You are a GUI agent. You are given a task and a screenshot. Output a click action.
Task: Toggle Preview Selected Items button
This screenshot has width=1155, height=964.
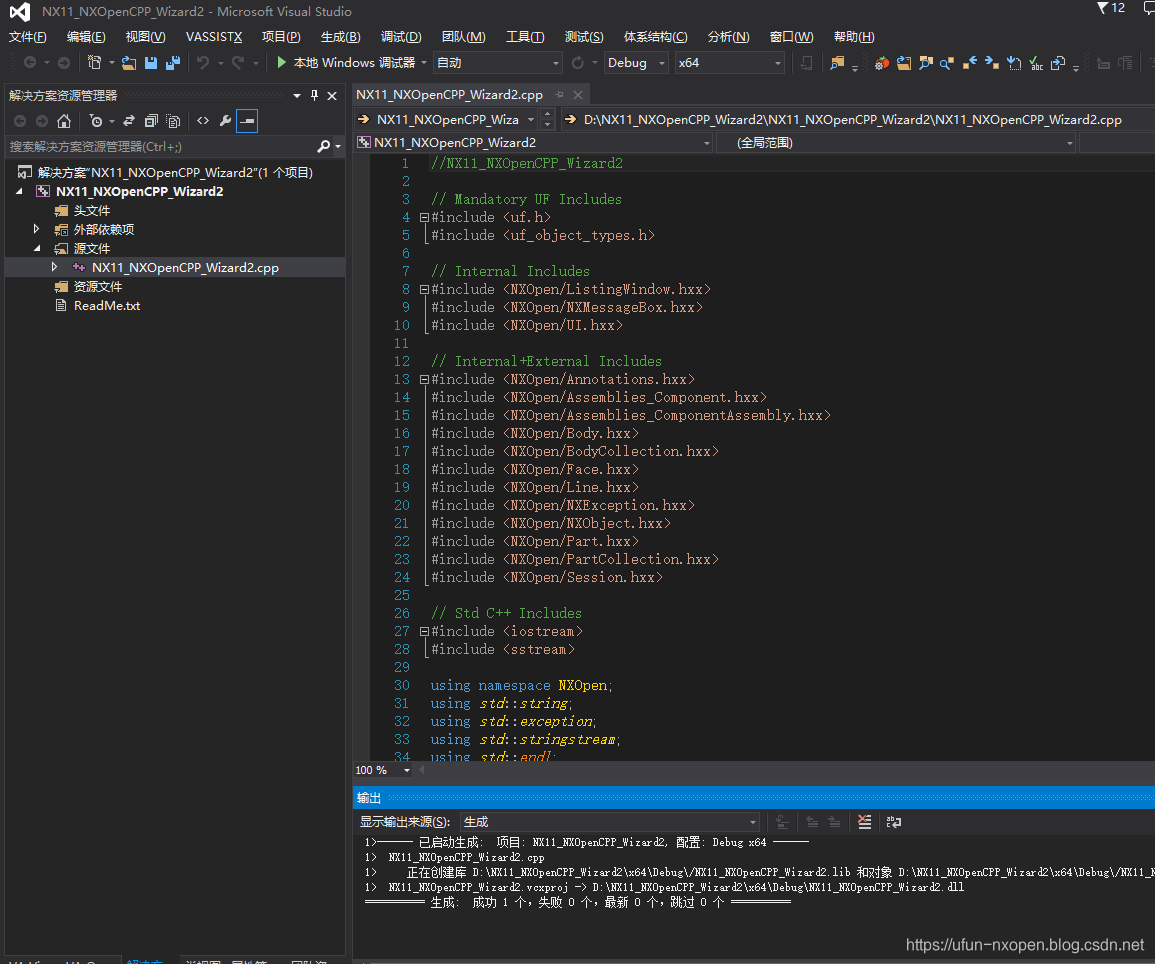[248, 121]
